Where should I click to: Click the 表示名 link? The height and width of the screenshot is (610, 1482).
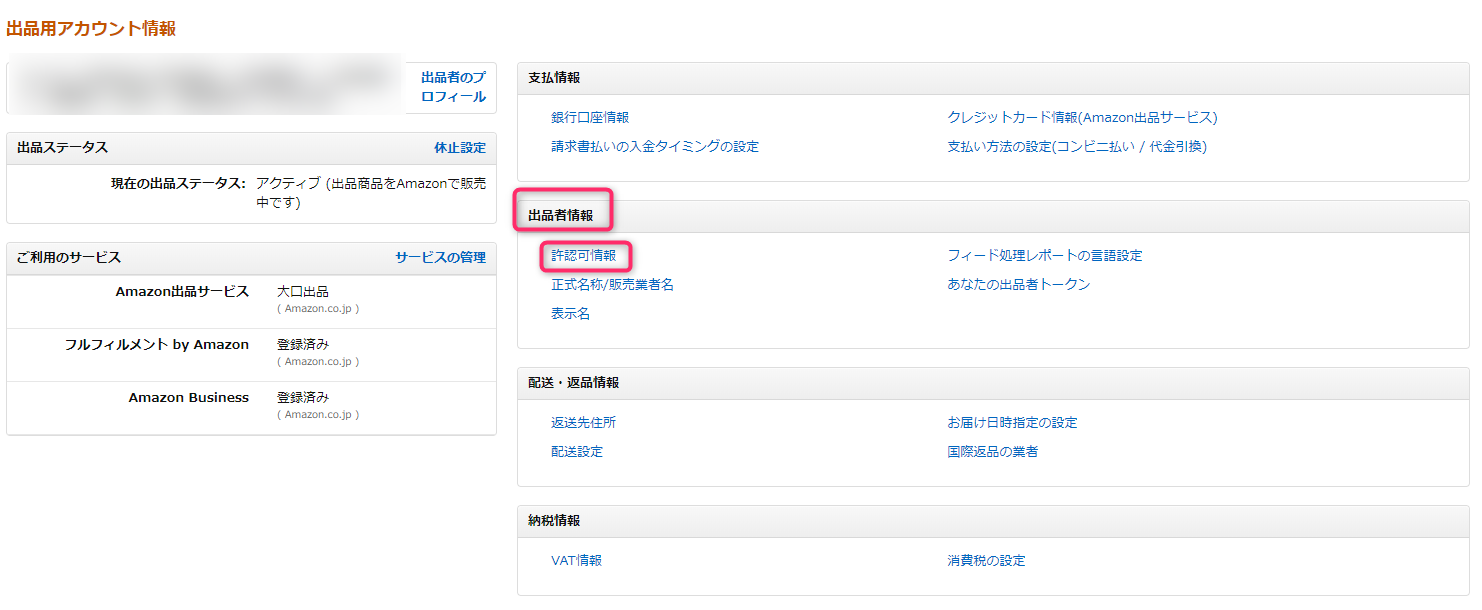(x=571, y=314)
